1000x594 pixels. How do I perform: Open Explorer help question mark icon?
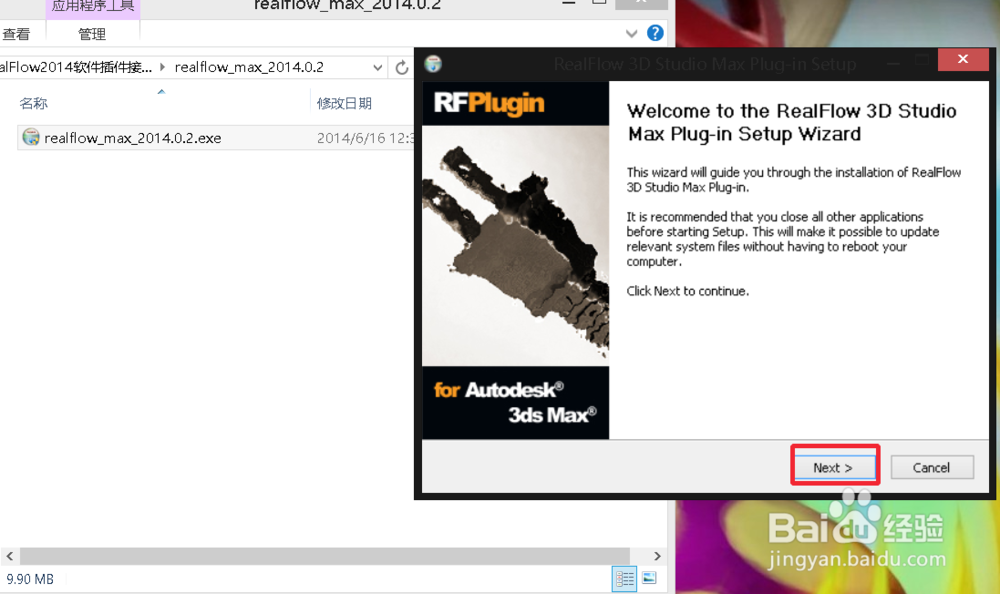(655, 33)
